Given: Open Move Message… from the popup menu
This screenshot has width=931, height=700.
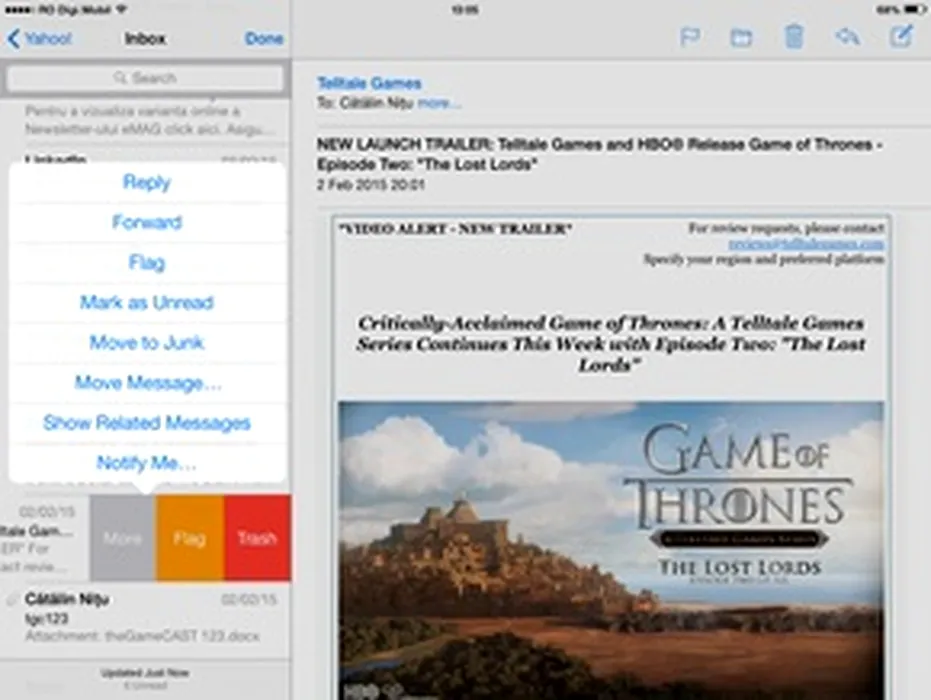Looking at the screenshot, I should coord(147,382).
